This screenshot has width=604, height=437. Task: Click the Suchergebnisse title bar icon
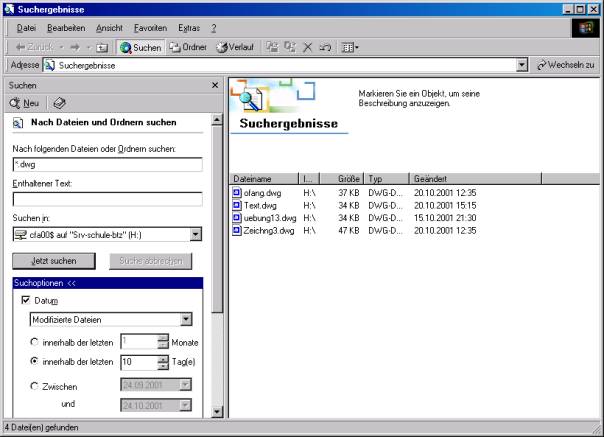[9, 9]
